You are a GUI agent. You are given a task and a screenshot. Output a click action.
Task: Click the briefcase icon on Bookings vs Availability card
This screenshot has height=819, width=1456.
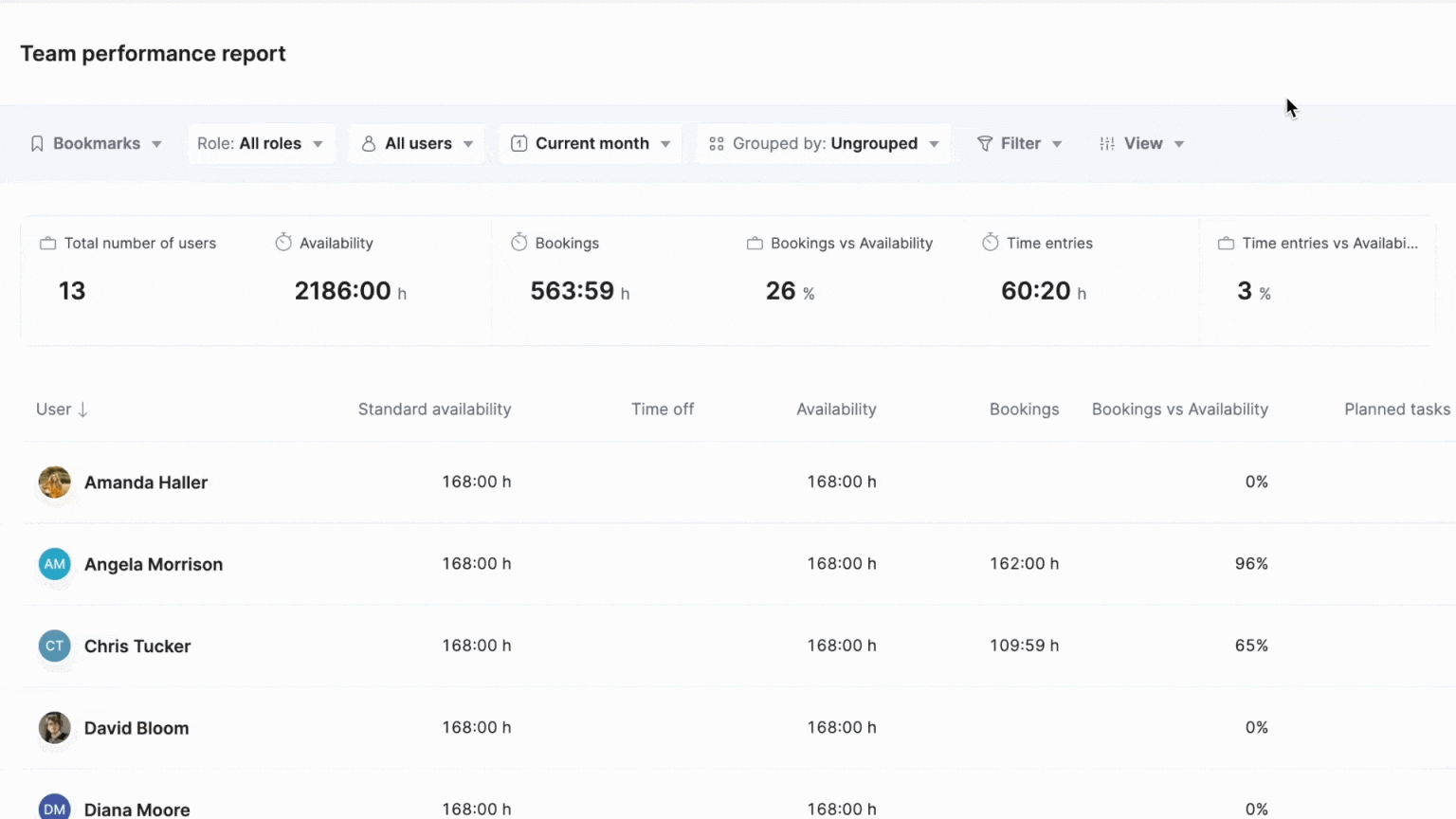tap(755, 243)
